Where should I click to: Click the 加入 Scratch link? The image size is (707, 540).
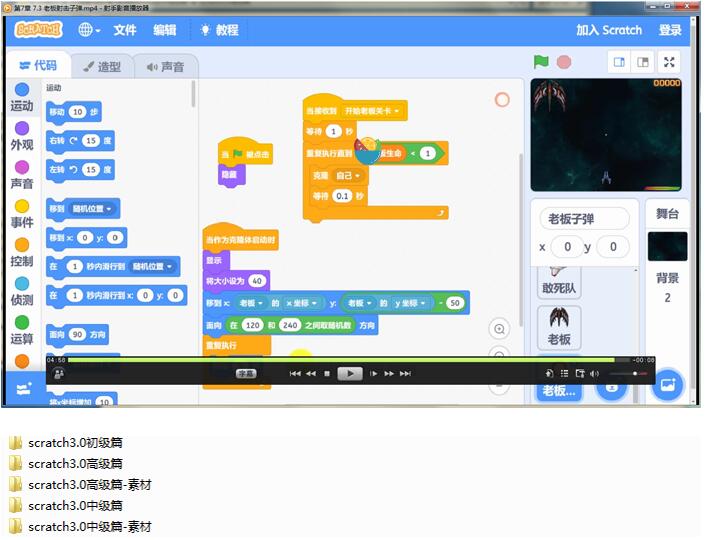[x=609, y=30]
